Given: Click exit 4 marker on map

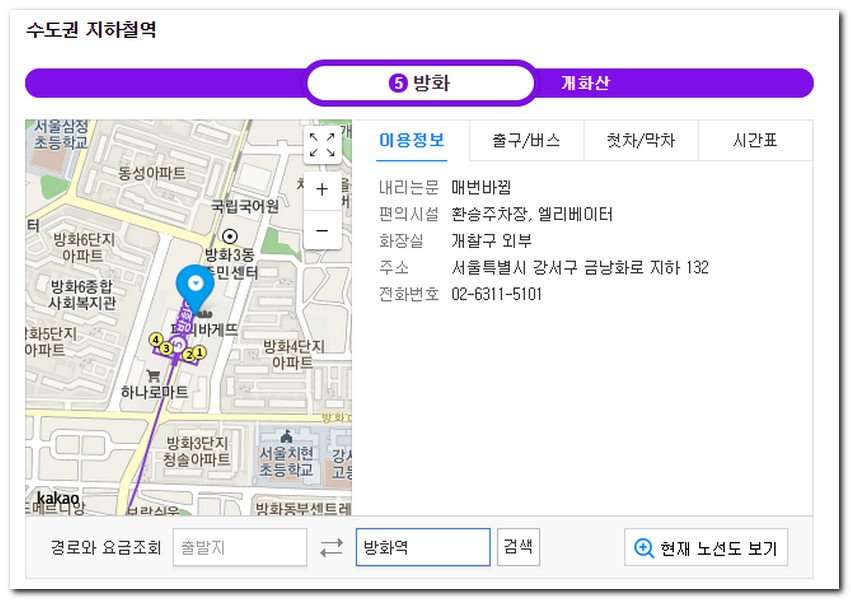Looking at the screenshot, I should 155,340.
